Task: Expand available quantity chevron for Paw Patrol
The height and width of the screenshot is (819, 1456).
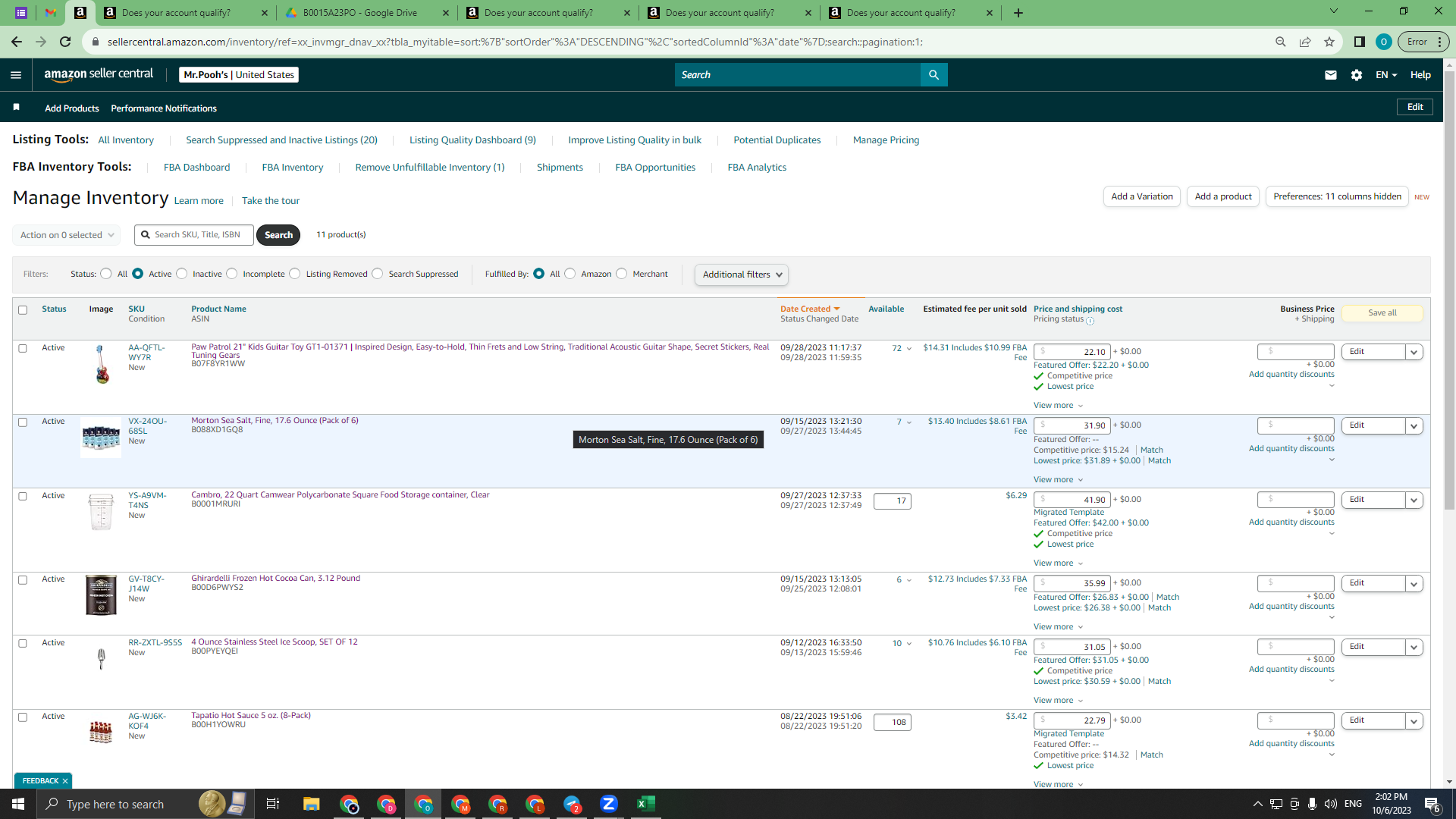Action: 909,349
